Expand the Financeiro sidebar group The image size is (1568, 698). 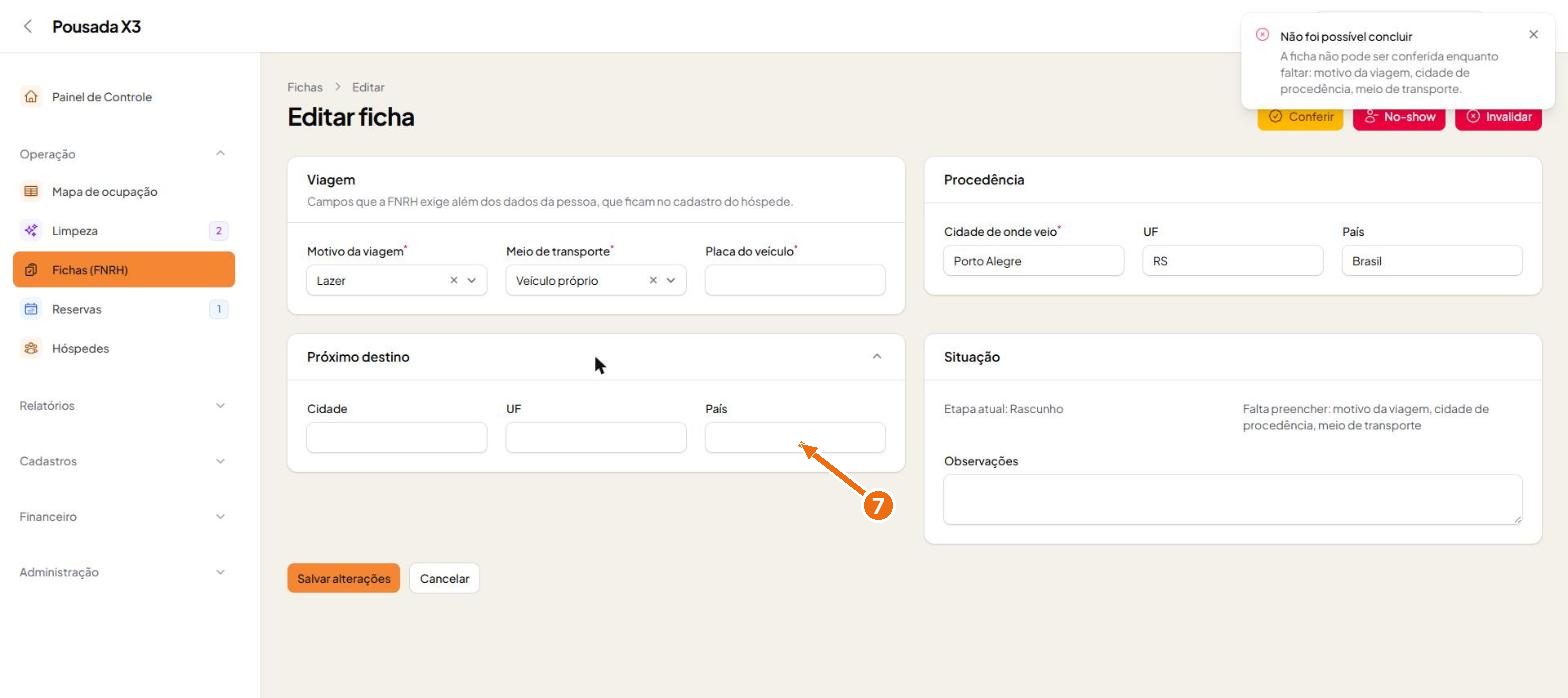[220, 517]
